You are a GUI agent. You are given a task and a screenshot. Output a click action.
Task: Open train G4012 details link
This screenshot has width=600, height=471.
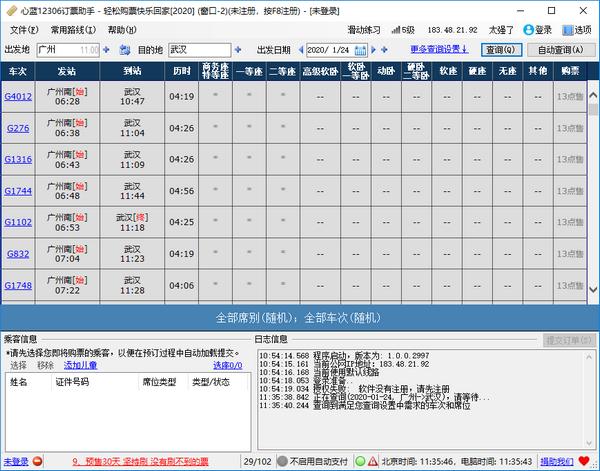coord(18,97)
